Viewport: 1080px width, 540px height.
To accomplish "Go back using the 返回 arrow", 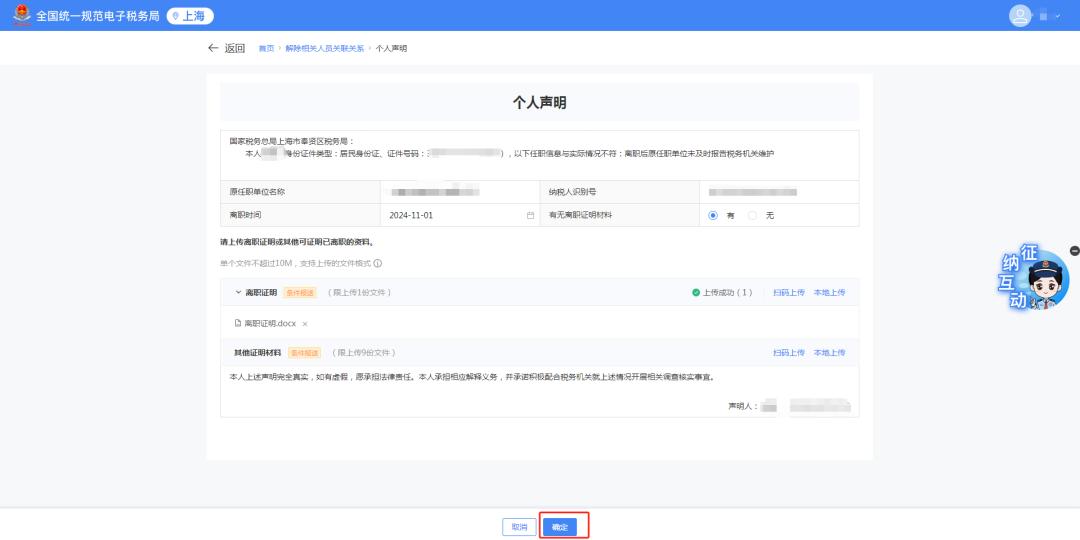I will click(x=226, y=48).
